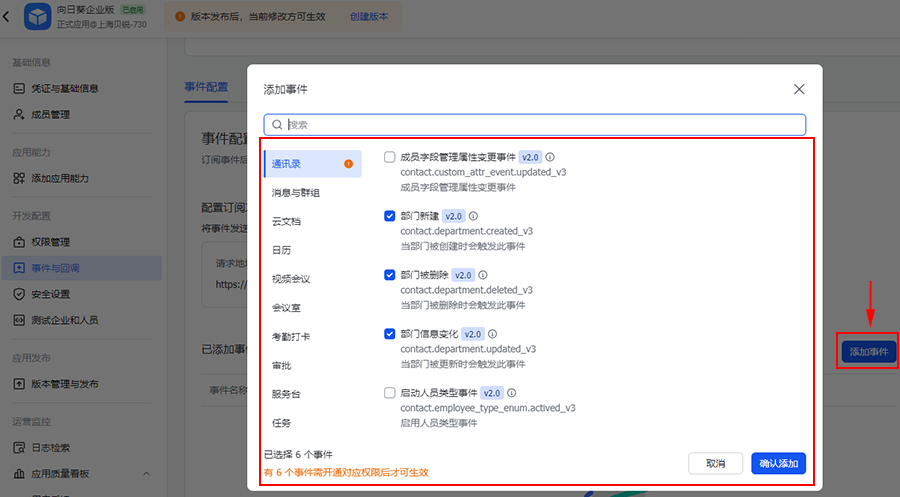Viewport: 900px width, 497px height.
Task: Click the orange warning icon in banner
Action: pyautogui.click(x=180, y=17)
